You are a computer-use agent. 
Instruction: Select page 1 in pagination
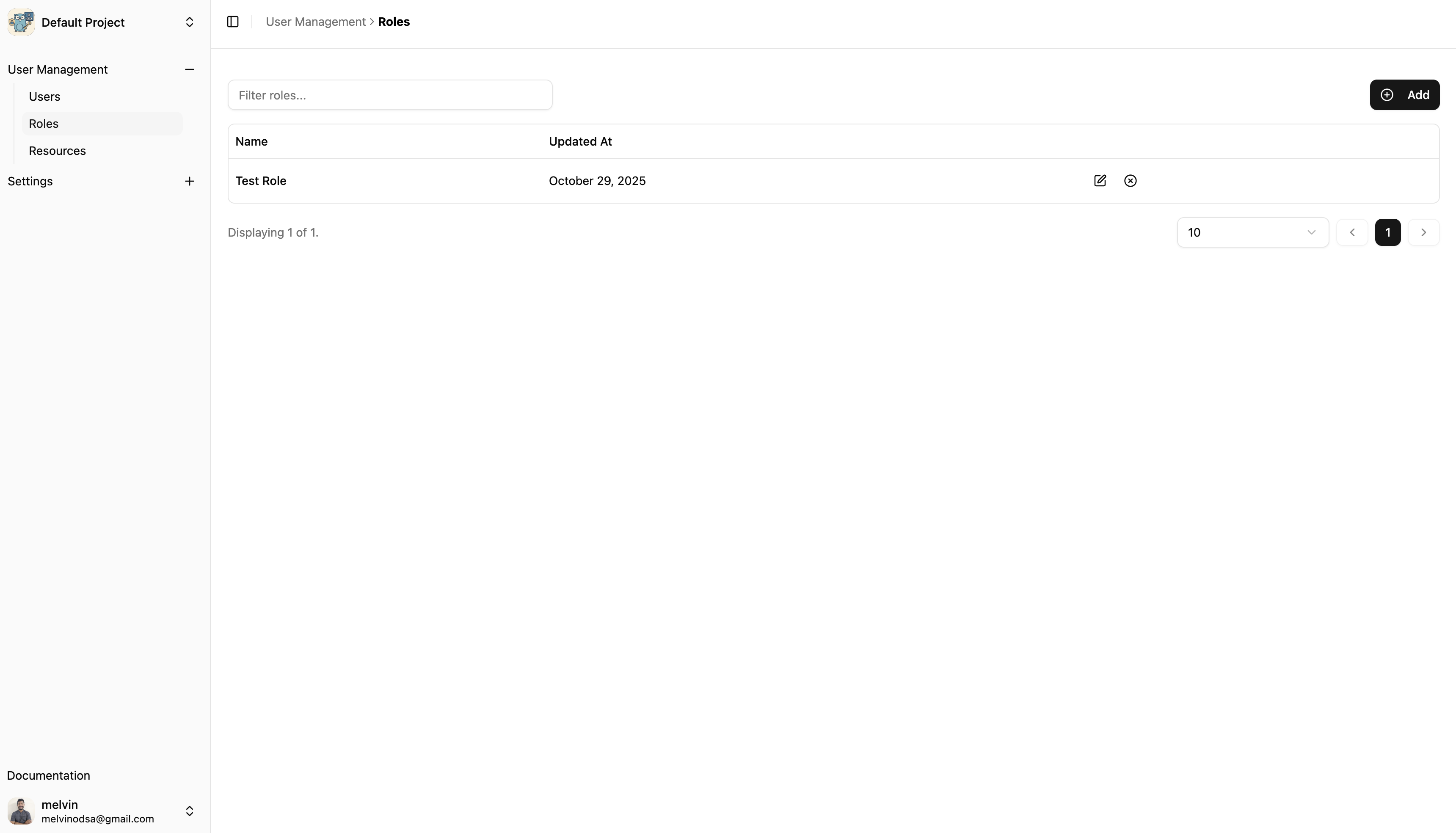[1388, 232]
